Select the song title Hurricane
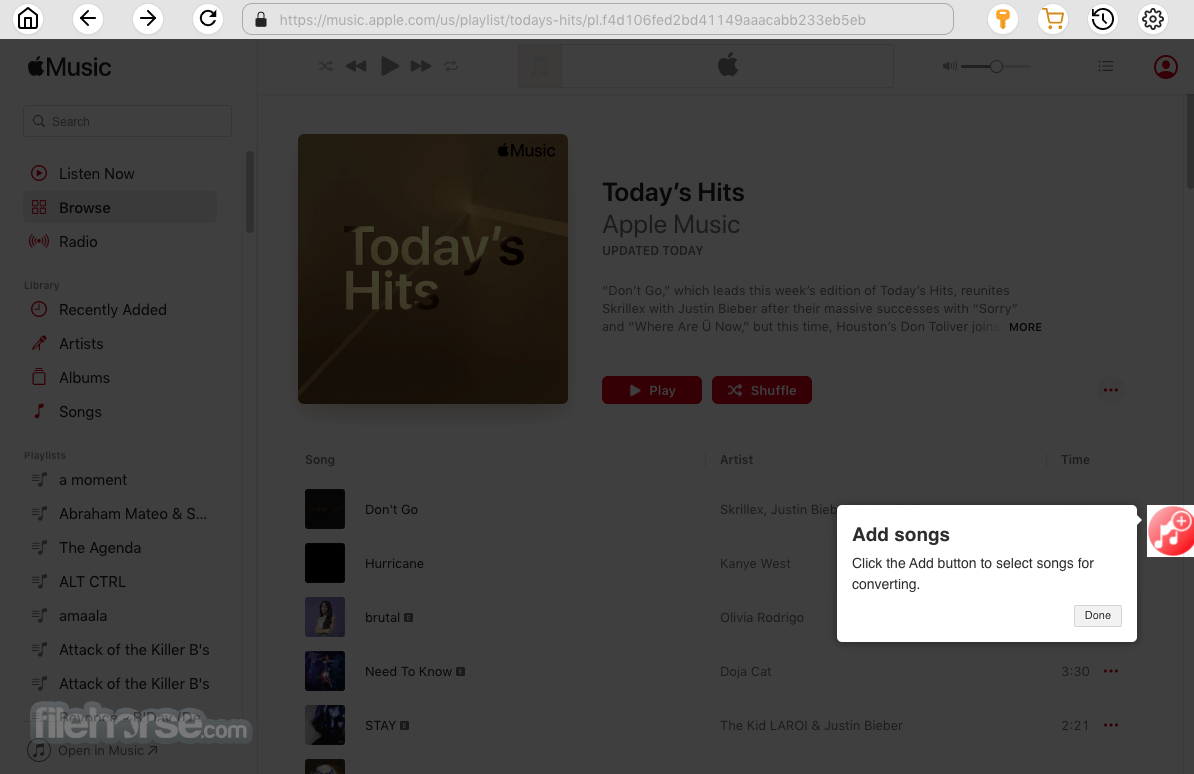Viewport: 1194px width, 774px height. 394,564
